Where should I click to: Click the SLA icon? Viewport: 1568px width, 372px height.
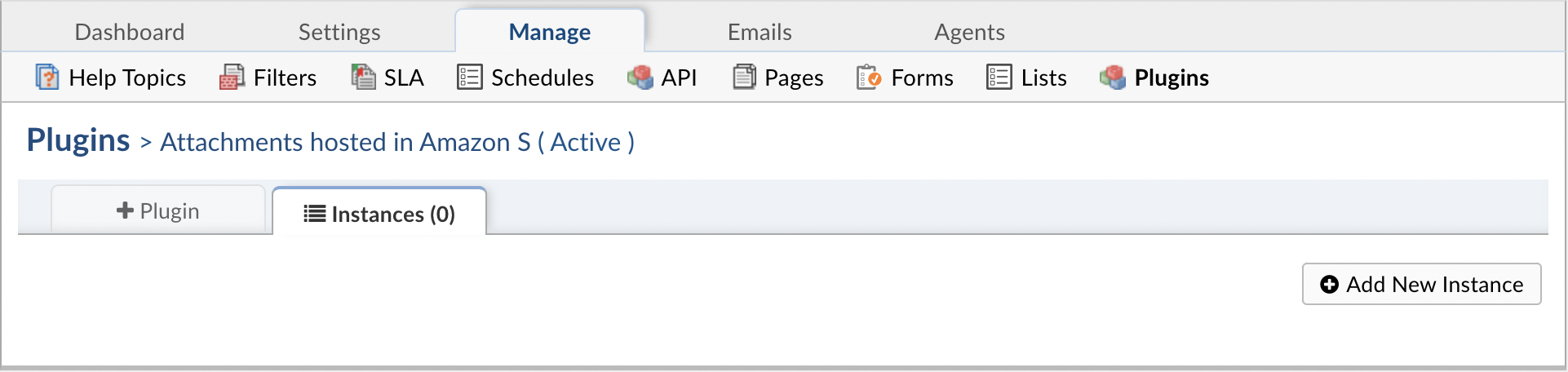(363, 77)
